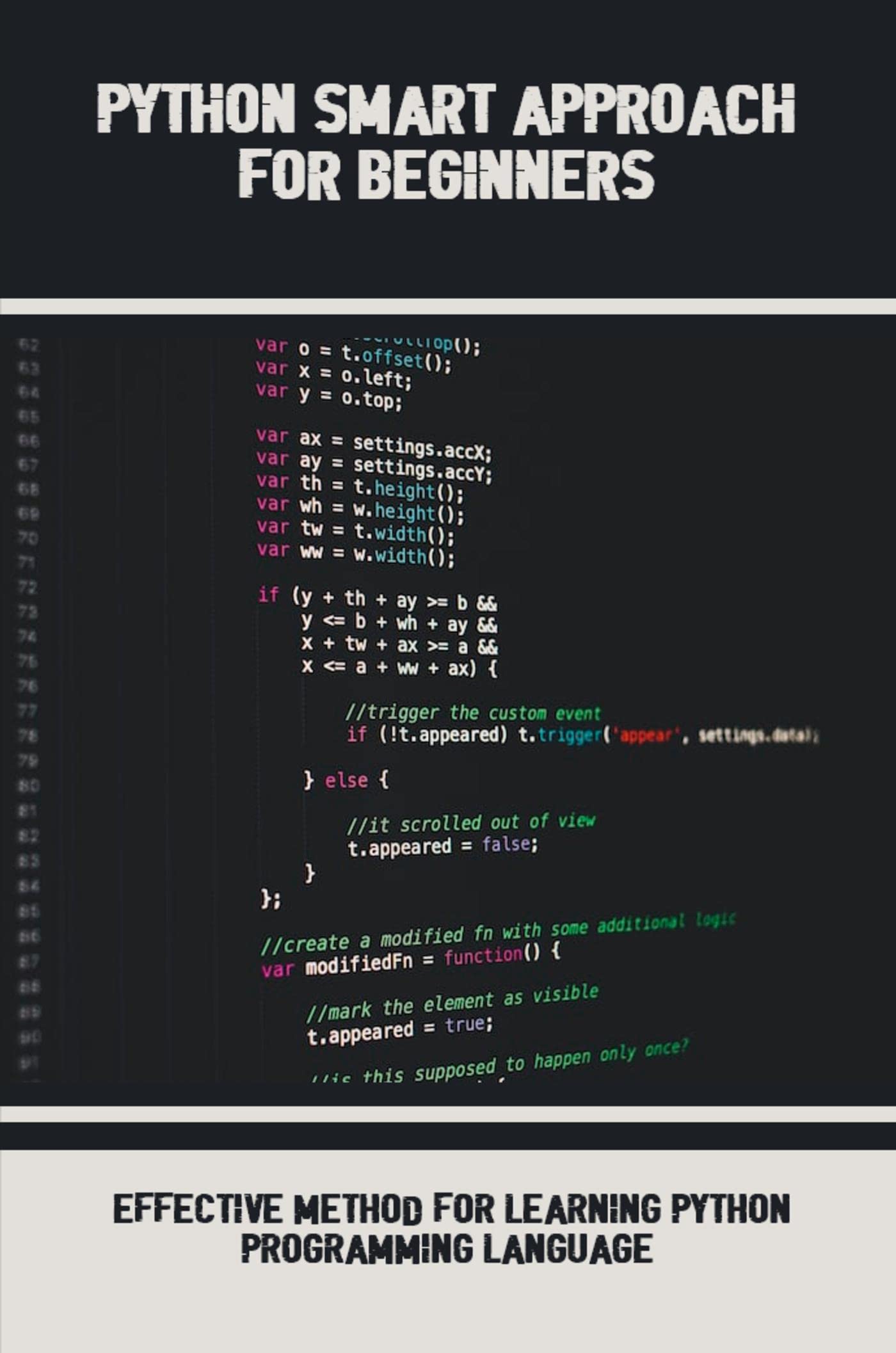Screen dimensions: 896x1353
Task: Click the title "Python Smart Approach For Beginners"
Action: click(446, 141)
